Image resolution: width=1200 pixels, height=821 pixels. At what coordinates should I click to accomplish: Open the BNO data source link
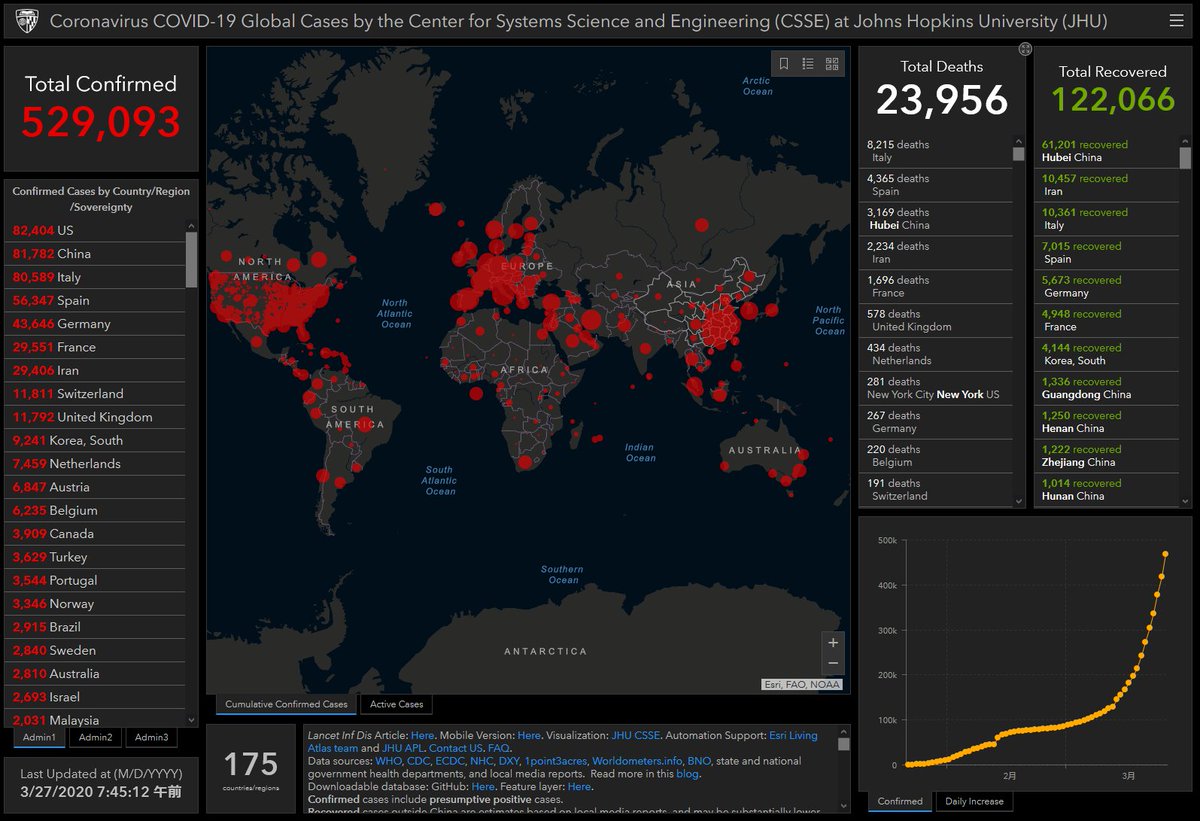click(699, 761)
